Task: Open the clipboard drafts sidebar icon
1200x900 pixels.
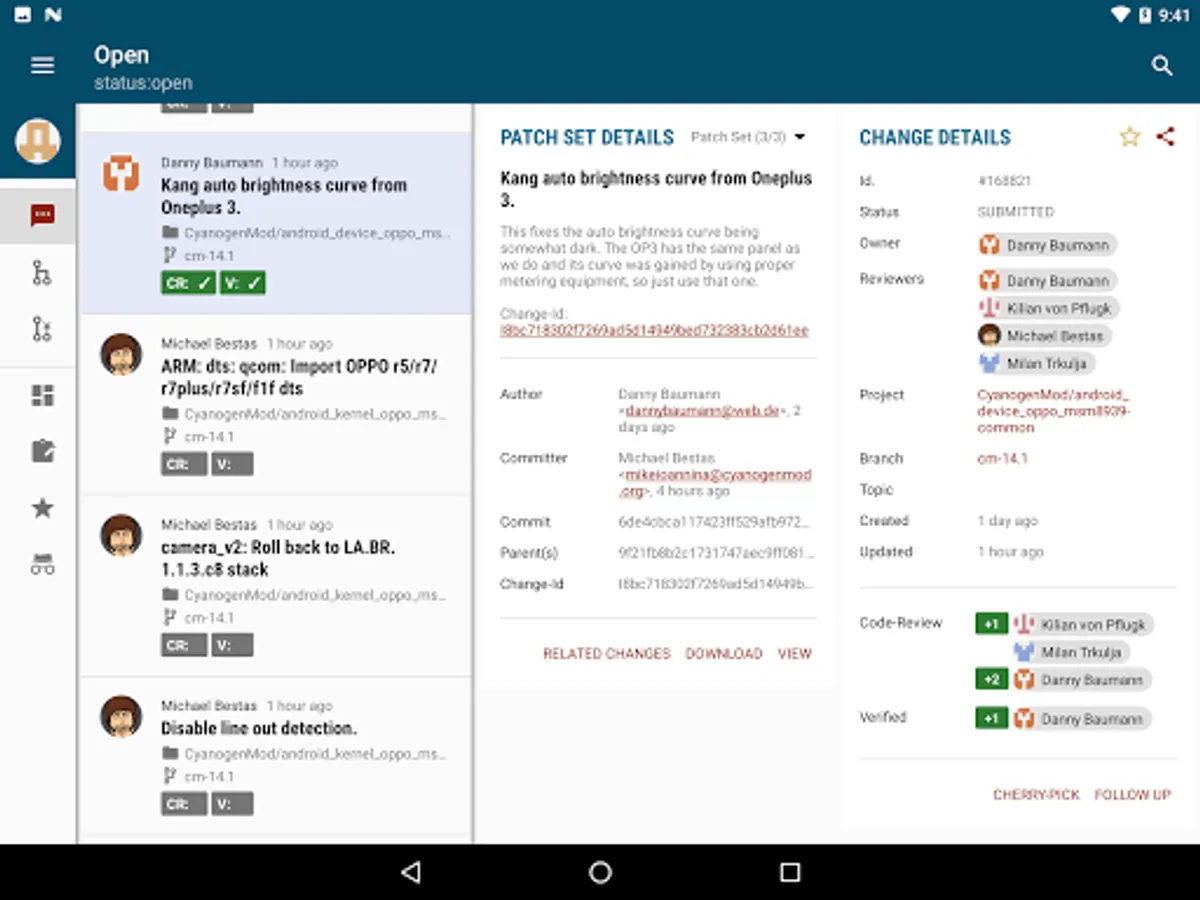Action: point(42,451)
